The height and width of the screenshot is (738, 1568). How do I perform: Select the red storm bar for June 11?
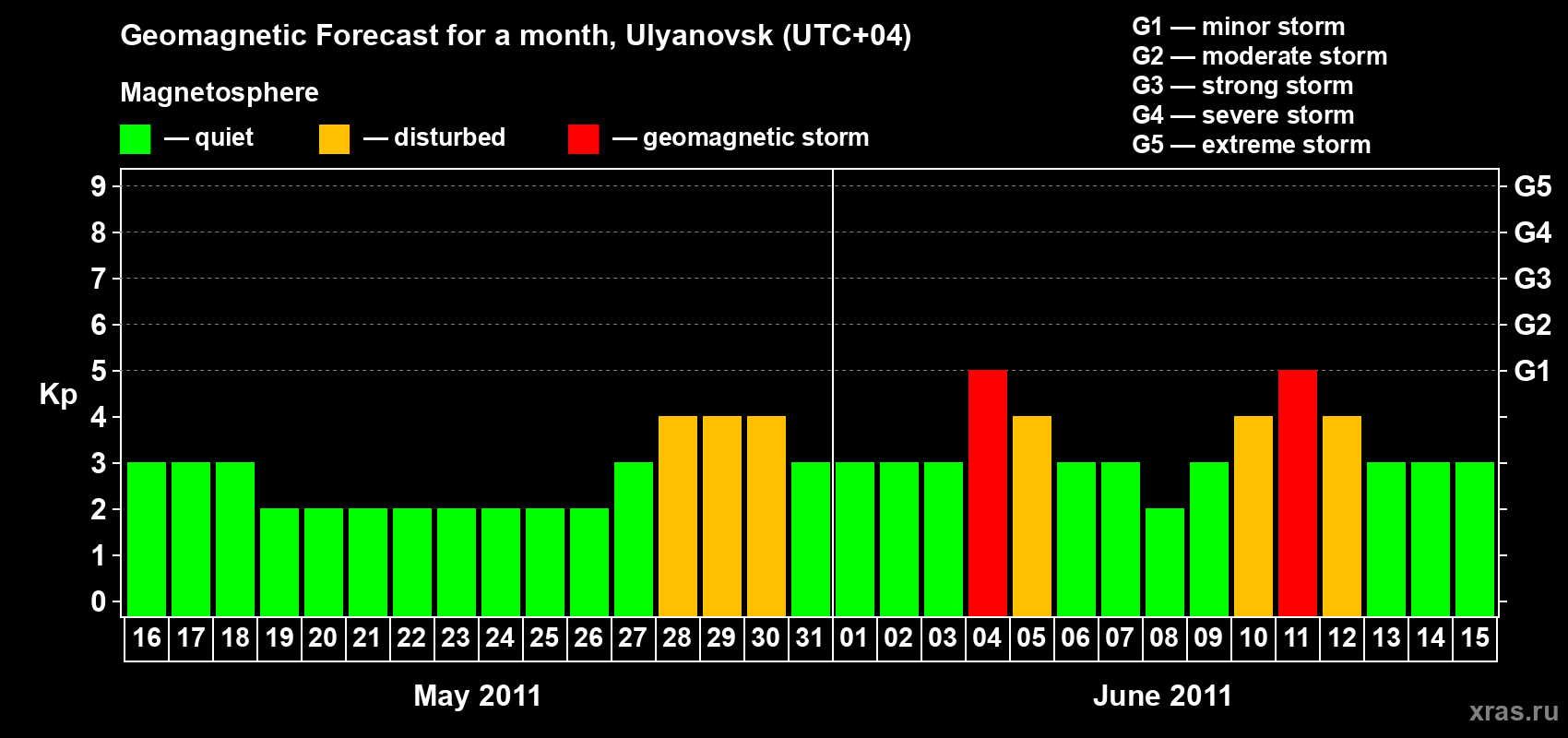tap(1298, 493)
